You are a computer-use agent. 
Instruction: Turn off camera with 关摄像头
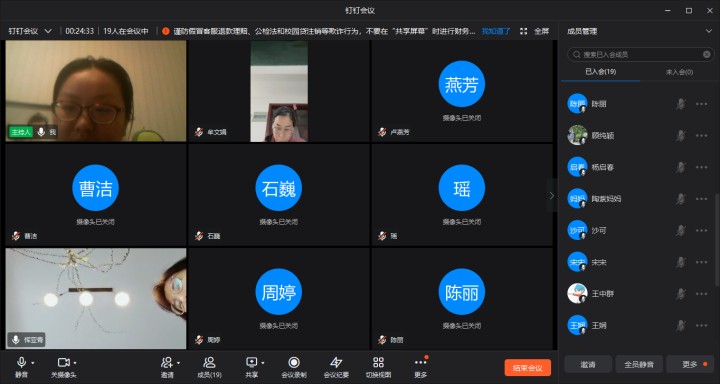(x=63, y=367)
